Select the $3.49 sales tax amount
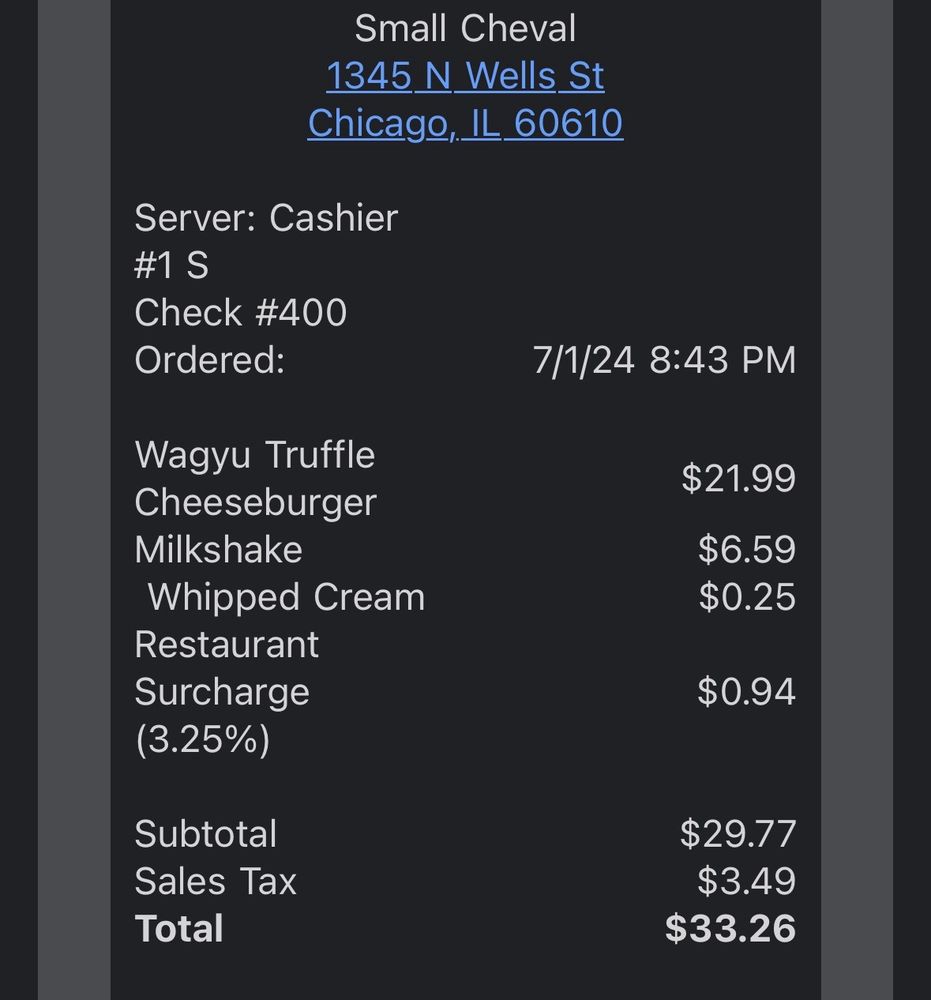 (x=746, y=881)
